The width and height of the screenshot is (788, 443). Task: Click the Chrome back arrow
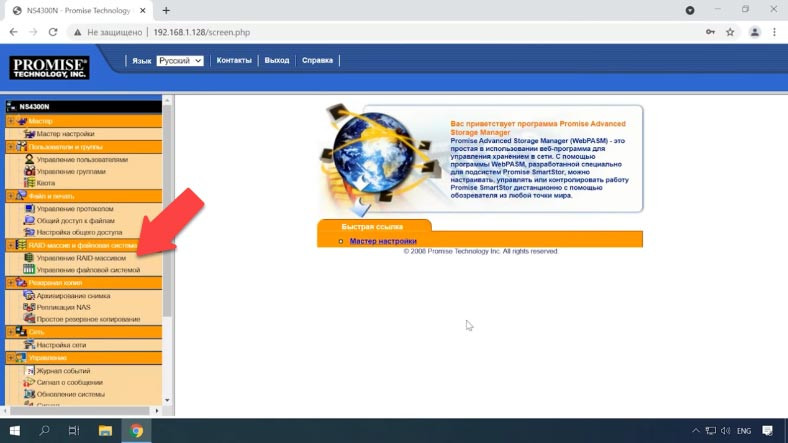[x=14, y=32]
